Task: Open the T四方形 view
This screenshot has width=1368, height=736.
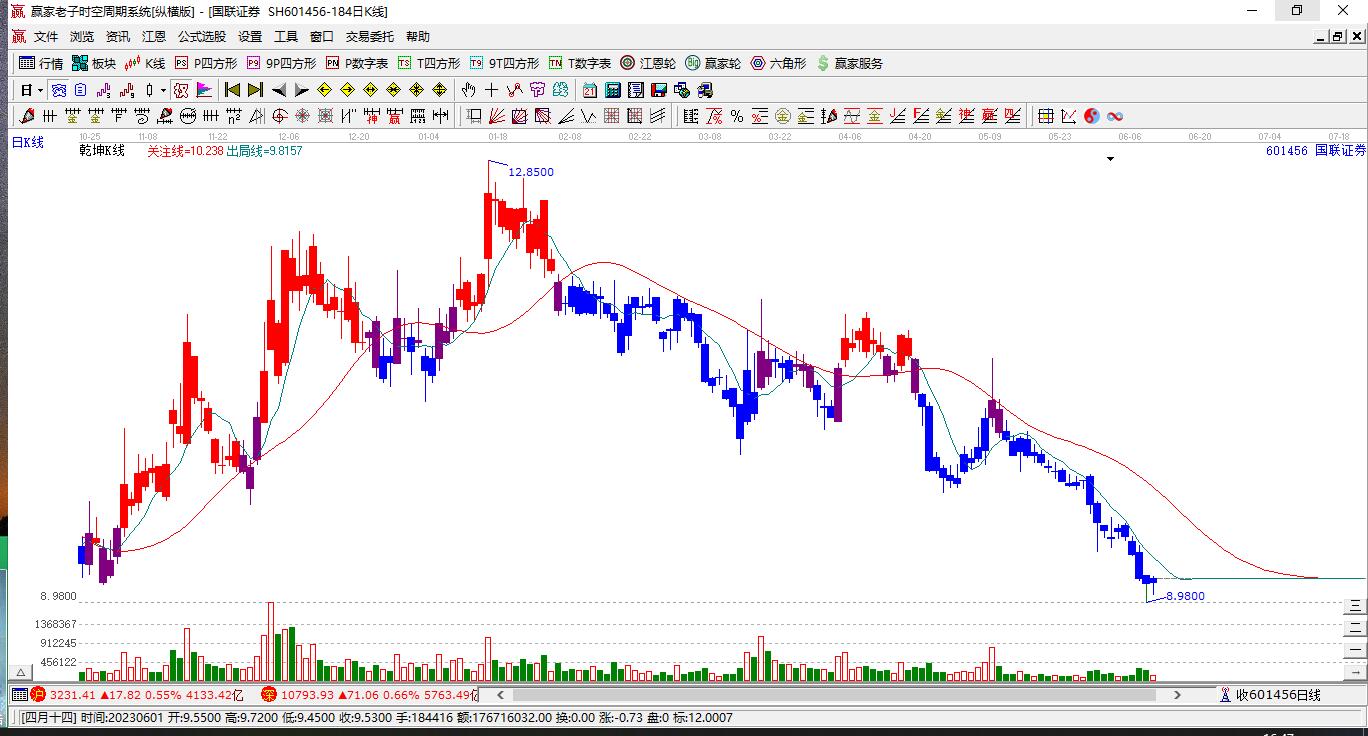Action: [x=429, y=63]
